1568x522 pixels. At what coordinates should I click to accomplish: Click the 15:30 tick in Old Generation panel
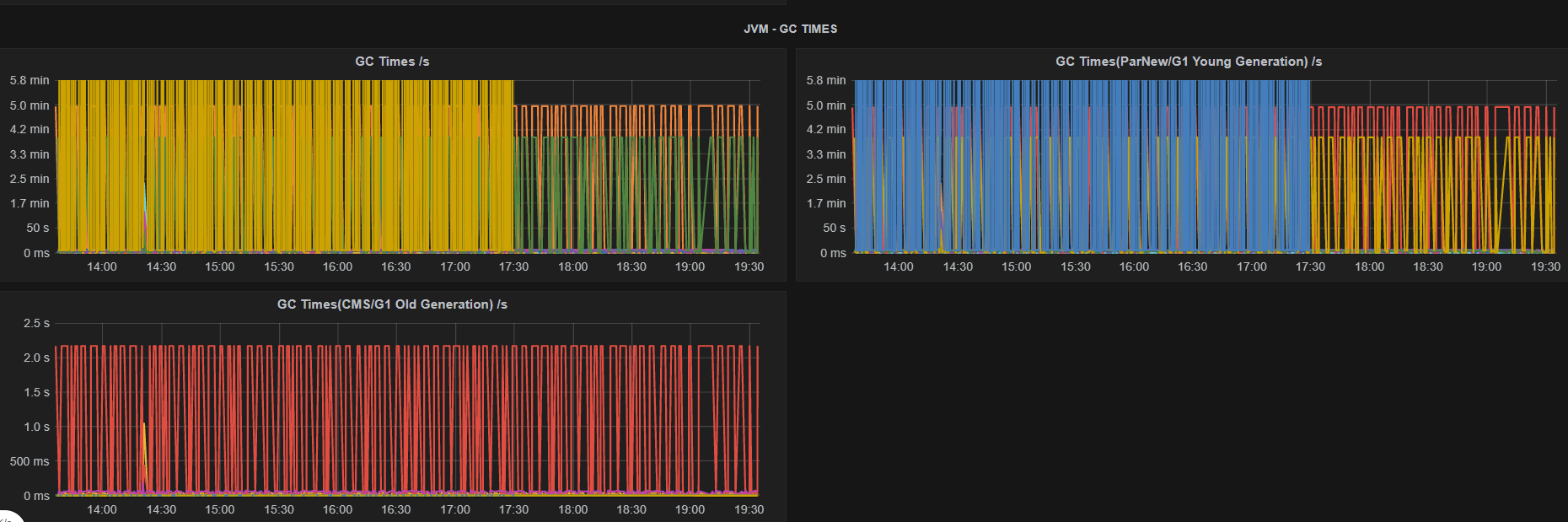click(279, 509)
